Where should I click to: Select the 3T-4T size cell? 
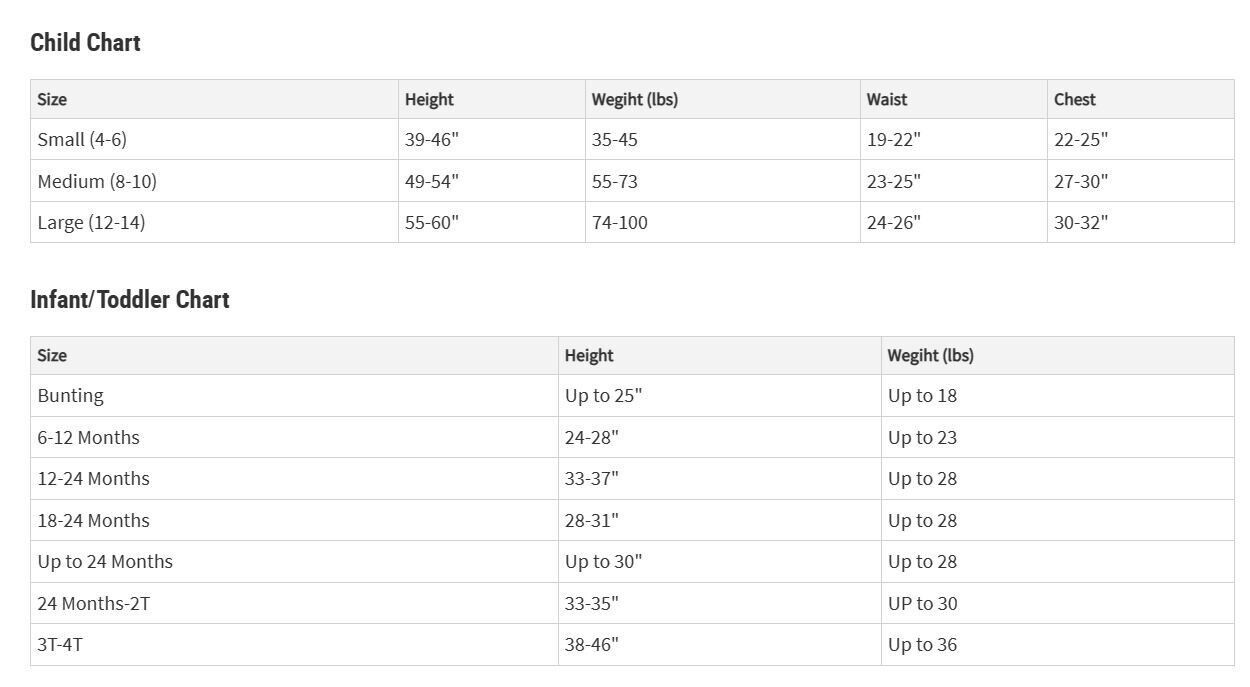click(294, 644)
